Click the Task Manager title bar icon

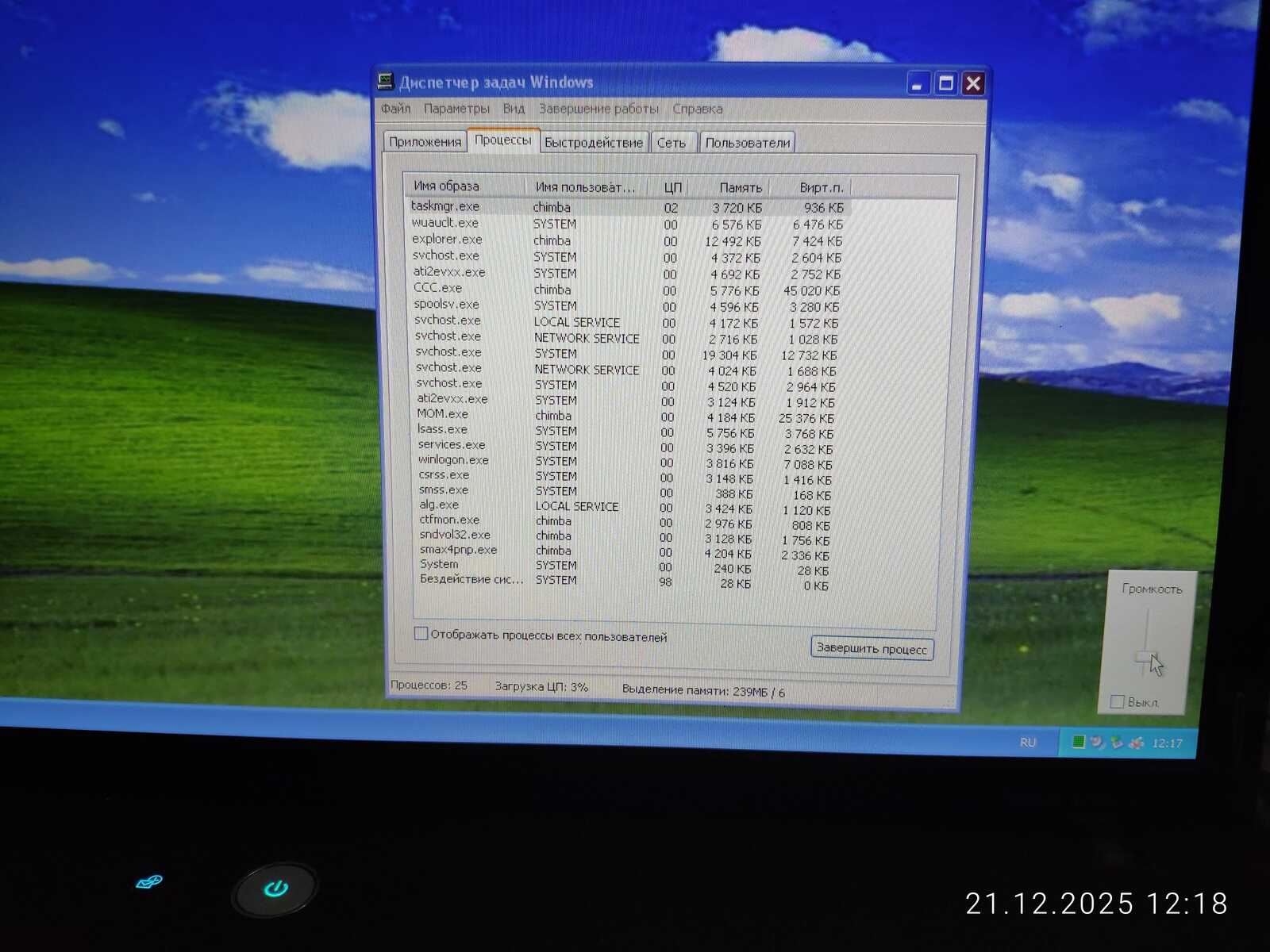point(386,81)
